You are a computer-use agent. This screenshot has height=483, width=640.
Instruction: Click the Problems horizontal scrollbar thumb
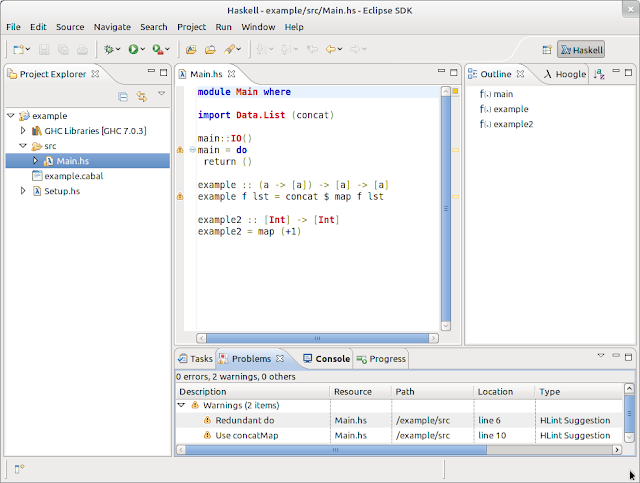point(336,450)
